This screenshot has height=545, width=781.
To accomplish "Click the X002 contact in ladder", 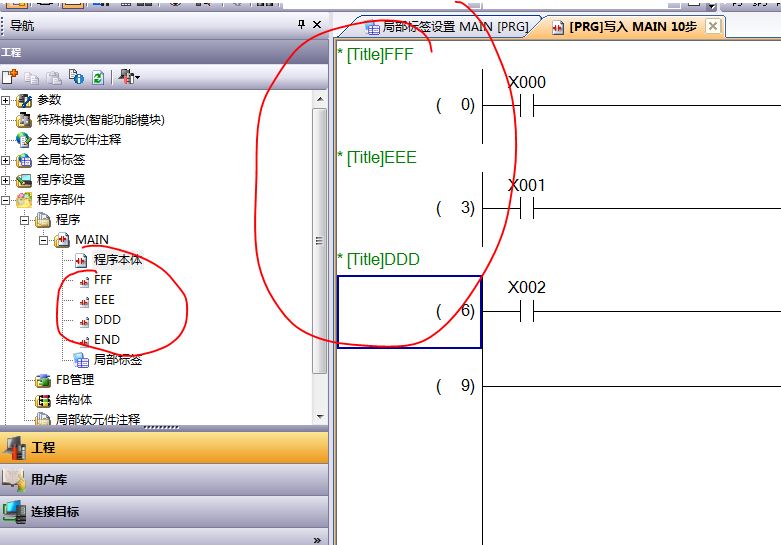I will pyautogui.click(x=526, y=312).
